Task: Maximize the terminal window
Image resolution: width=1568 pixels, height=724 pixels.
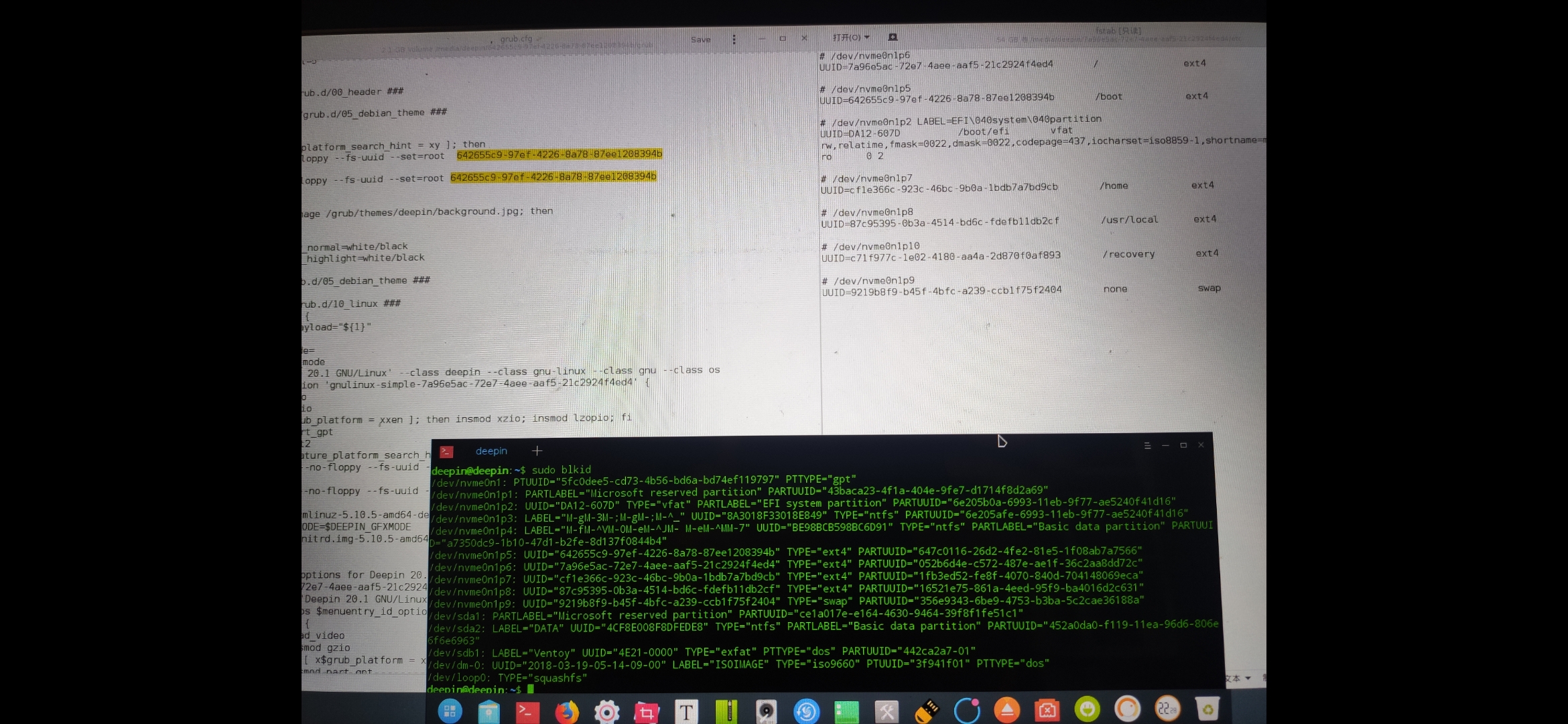Action: pyautogui.click(x=1183, y=445)
